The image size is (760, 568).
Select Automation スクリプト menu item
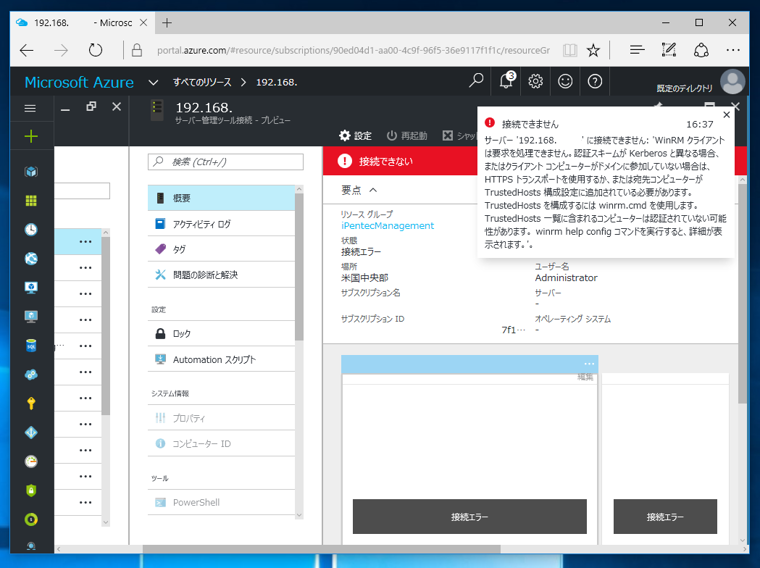[221, 359]
